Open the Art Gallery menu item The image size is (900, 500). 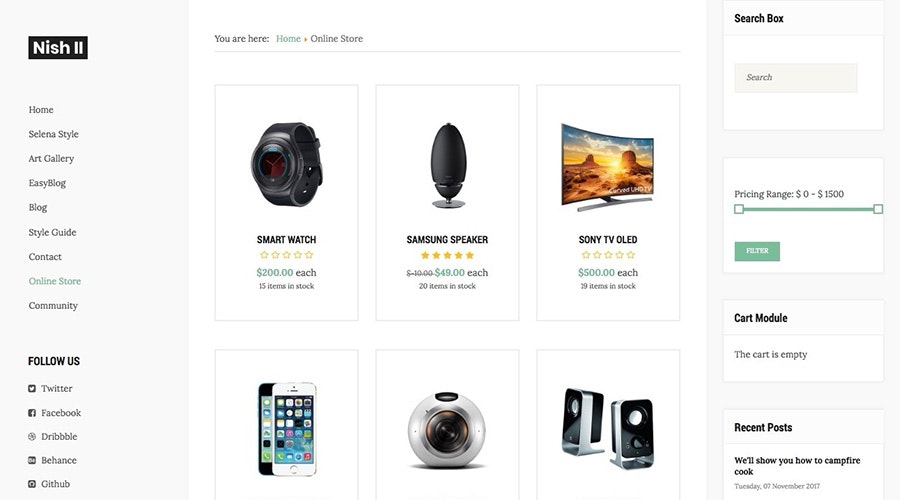click(x=51, y=158)
